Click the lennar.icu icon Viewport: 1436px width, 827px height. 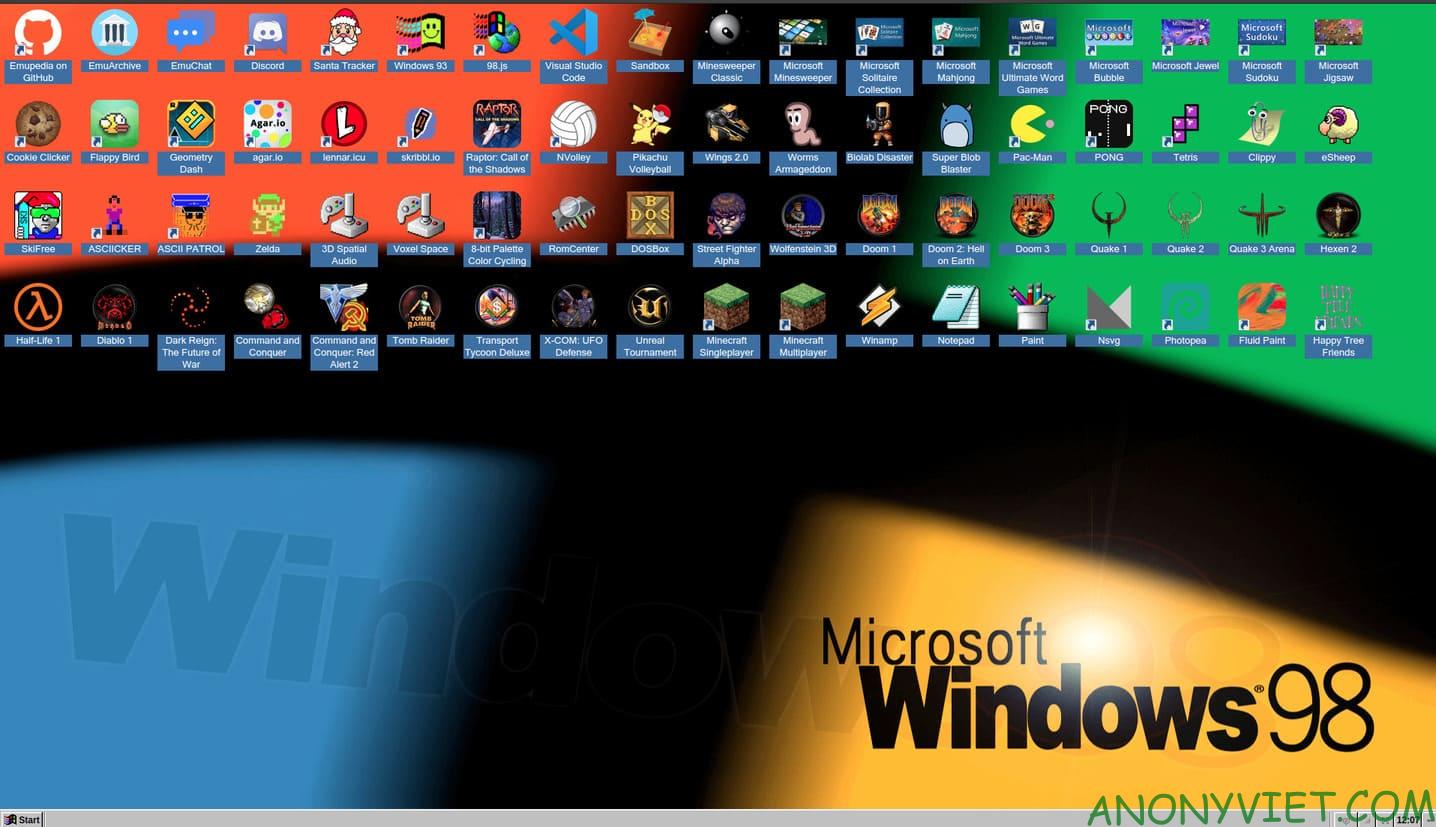point(344,124)
